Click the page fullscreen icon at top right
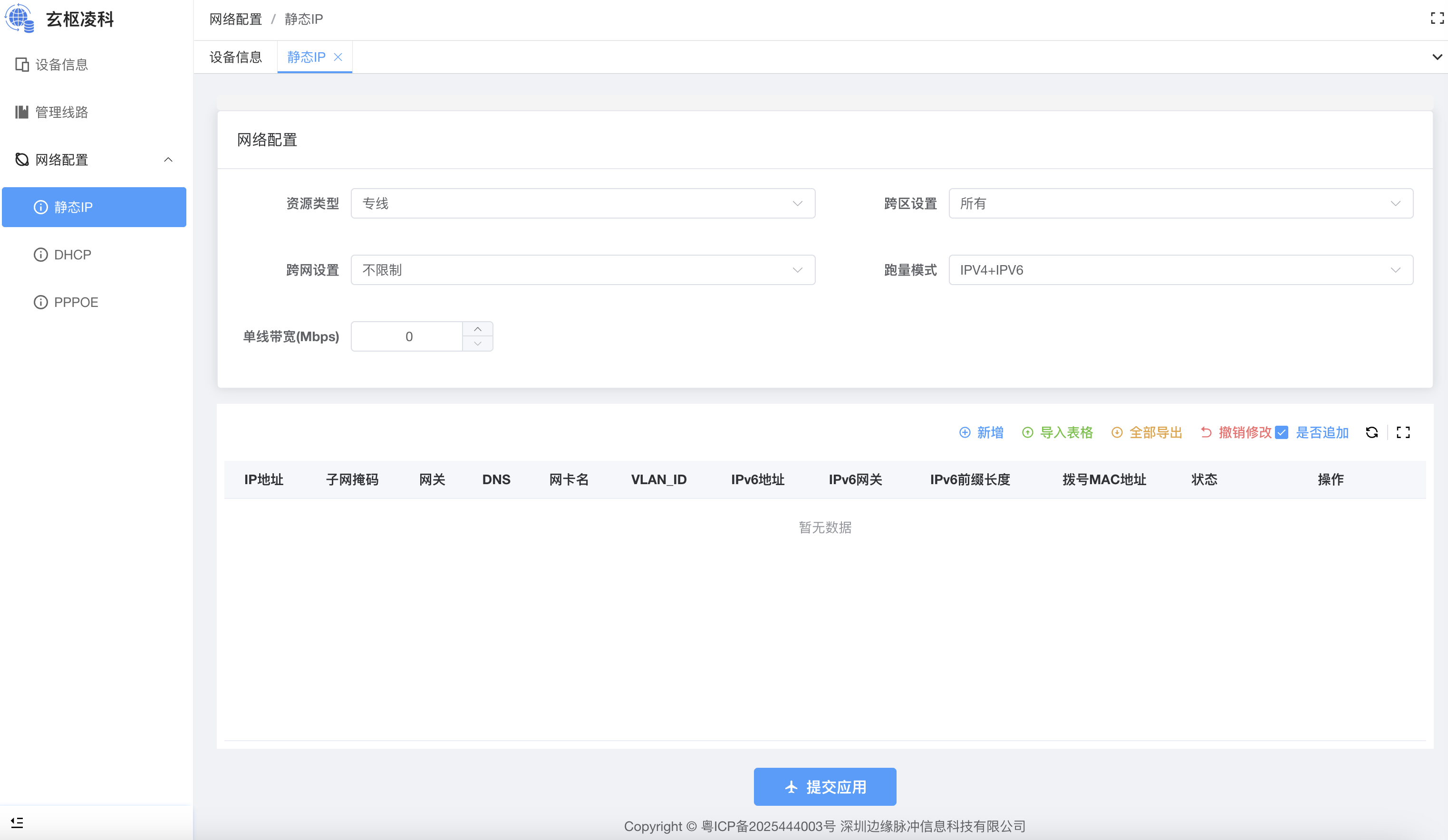Image resolution: width=1448 pixels, height=840 pixels. click(x=1437, y=19)
